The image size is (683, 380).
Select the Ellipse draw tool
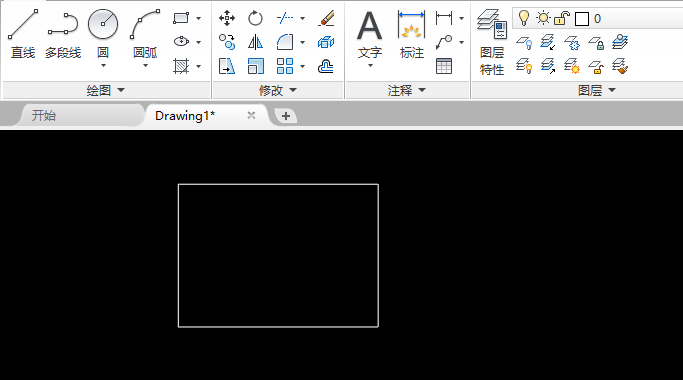point(181,42)
